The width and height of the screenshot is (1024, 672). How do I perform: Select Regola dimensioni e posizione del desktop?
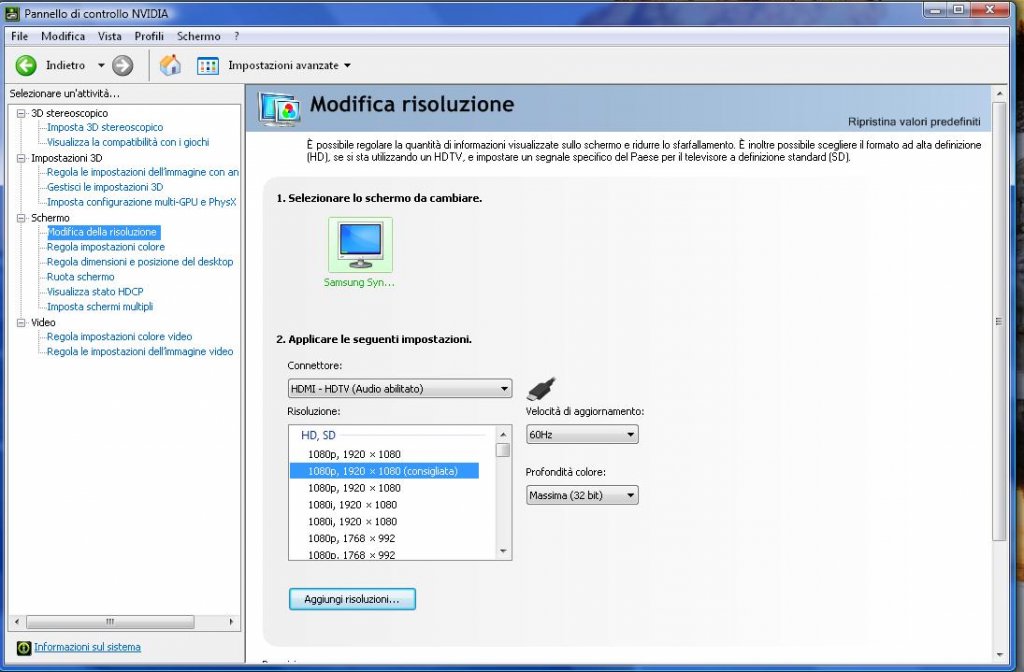pyautogui.click(x=140, y=262)
